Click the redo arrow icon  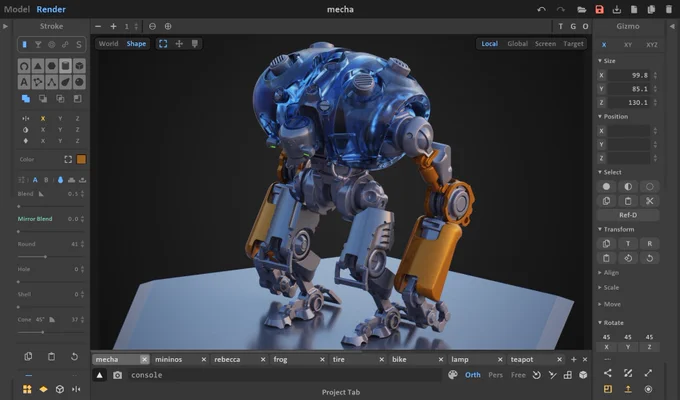pos(561,9)
